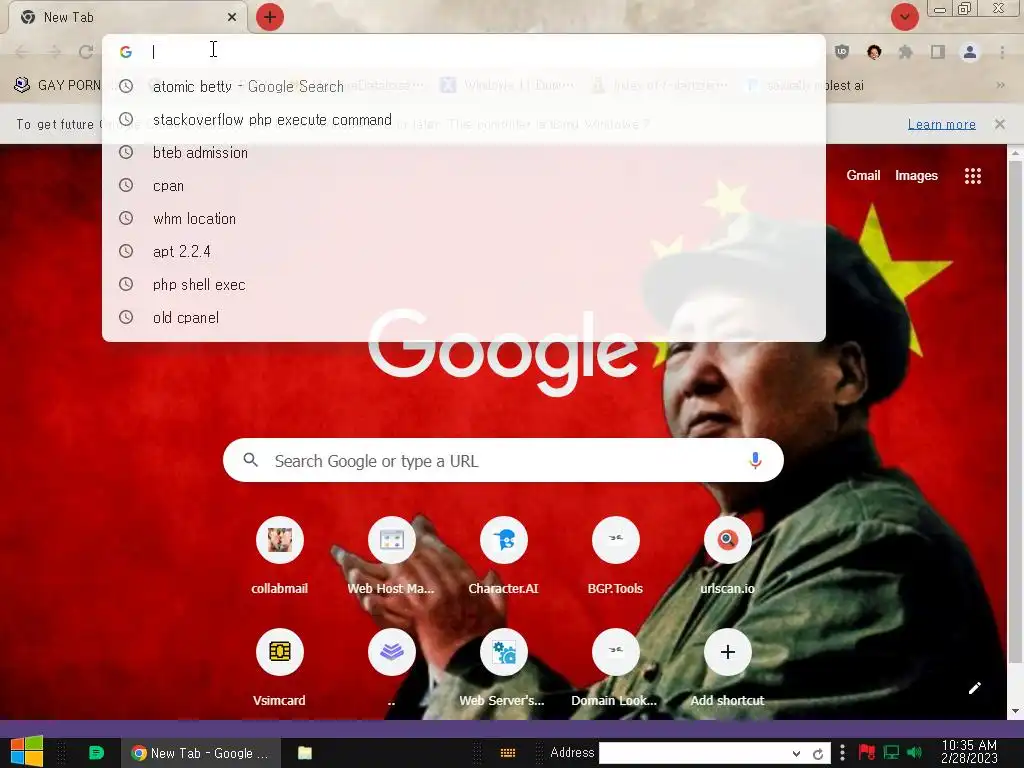
Task: Choose the 'cpan' suggestion
Action: coord(464,185)
